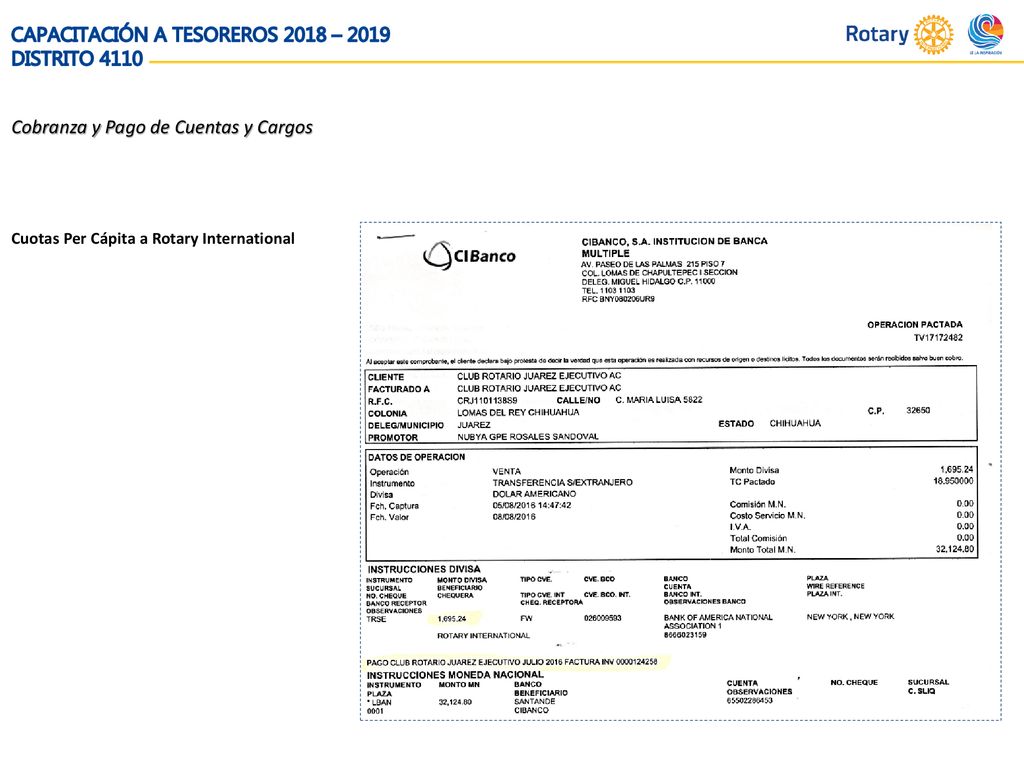Click the Rotary gear wheel logo
Image resolution: width=1024 pixels, height=768 pixels.
point(933,34)
